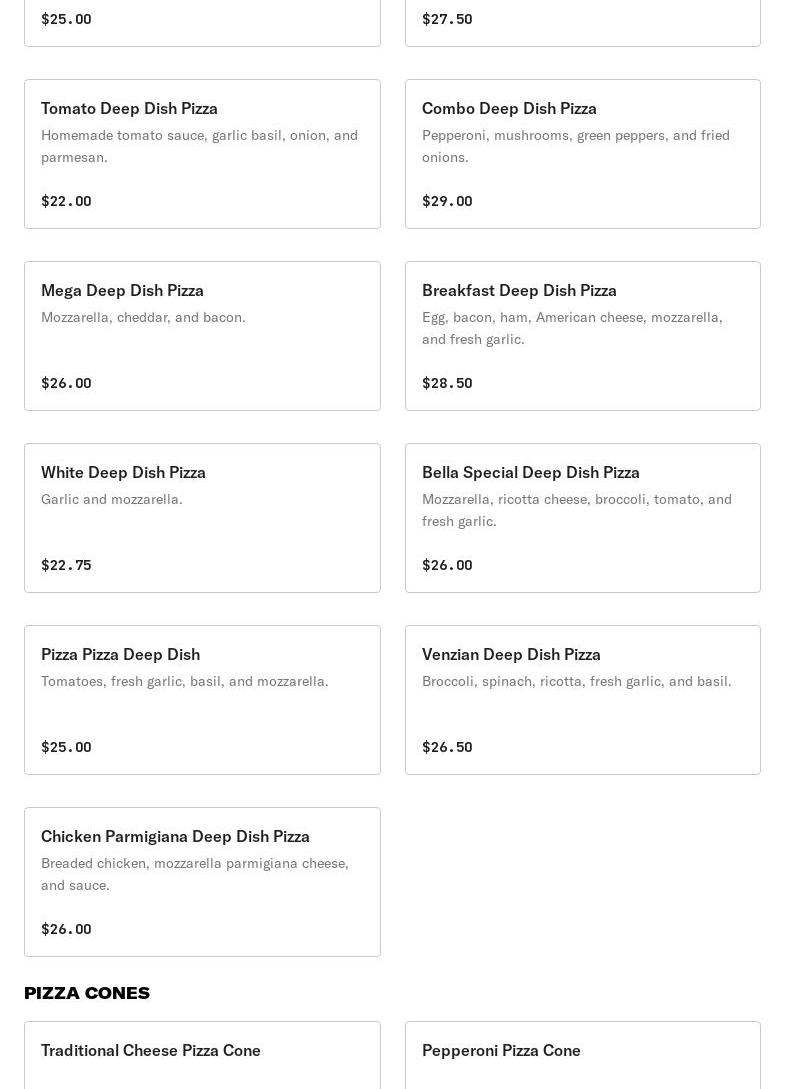This screenshot has height=1089, width=785.
Task: Select Combo Deep Dish Pizza card
Action: pyautogui.click(x=582, y=154)
